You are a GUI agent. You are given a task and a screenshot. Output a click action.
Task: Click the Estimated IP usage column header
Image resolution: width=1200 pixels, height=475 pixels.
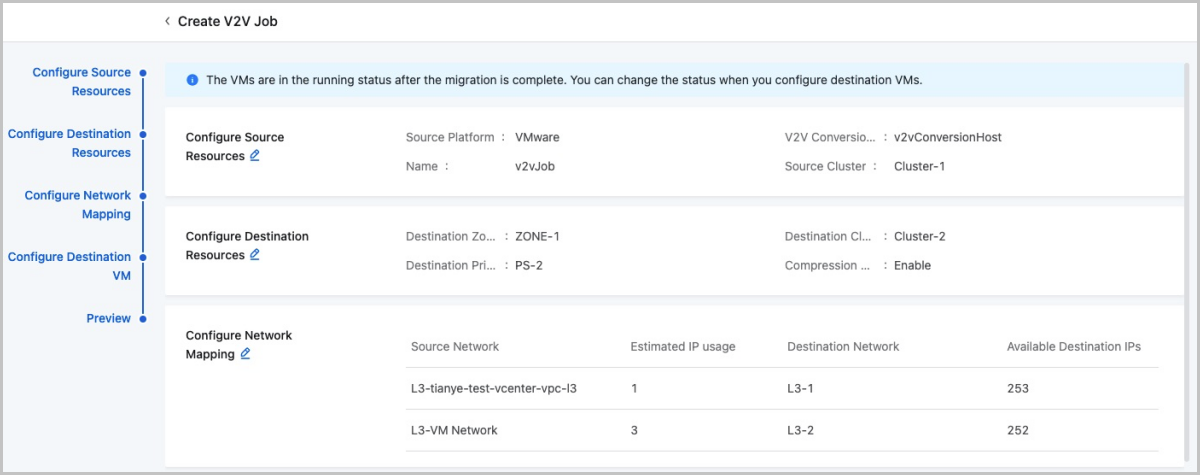click(x=683, y=347)
